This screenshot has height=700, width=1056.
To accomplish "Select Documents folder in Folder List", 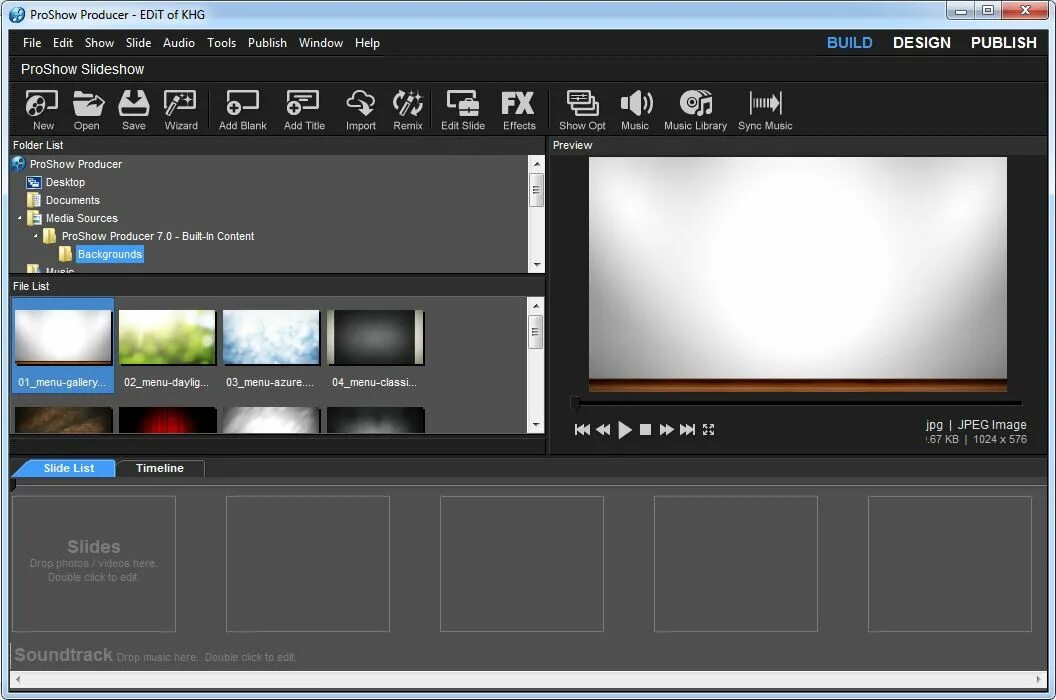I will click(x=72, y=200).
